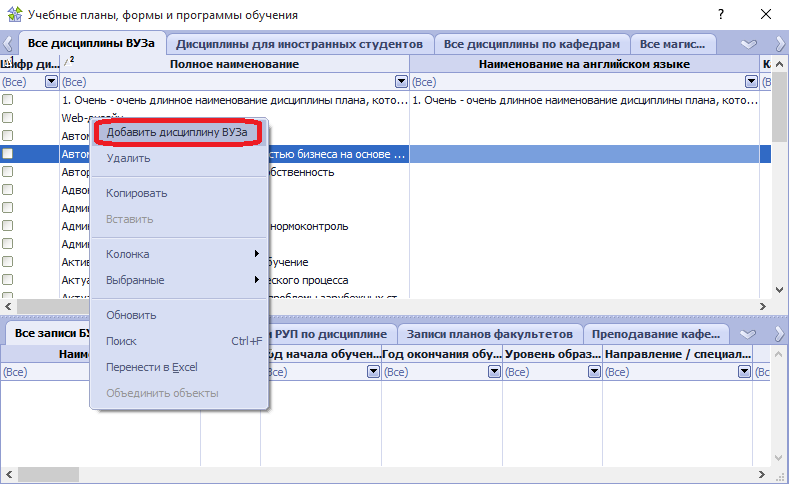Viewport: 789px width, 484px height.
Task: Grab the lower table horizontal scrollbar thumb
Action: coord(48,474)
